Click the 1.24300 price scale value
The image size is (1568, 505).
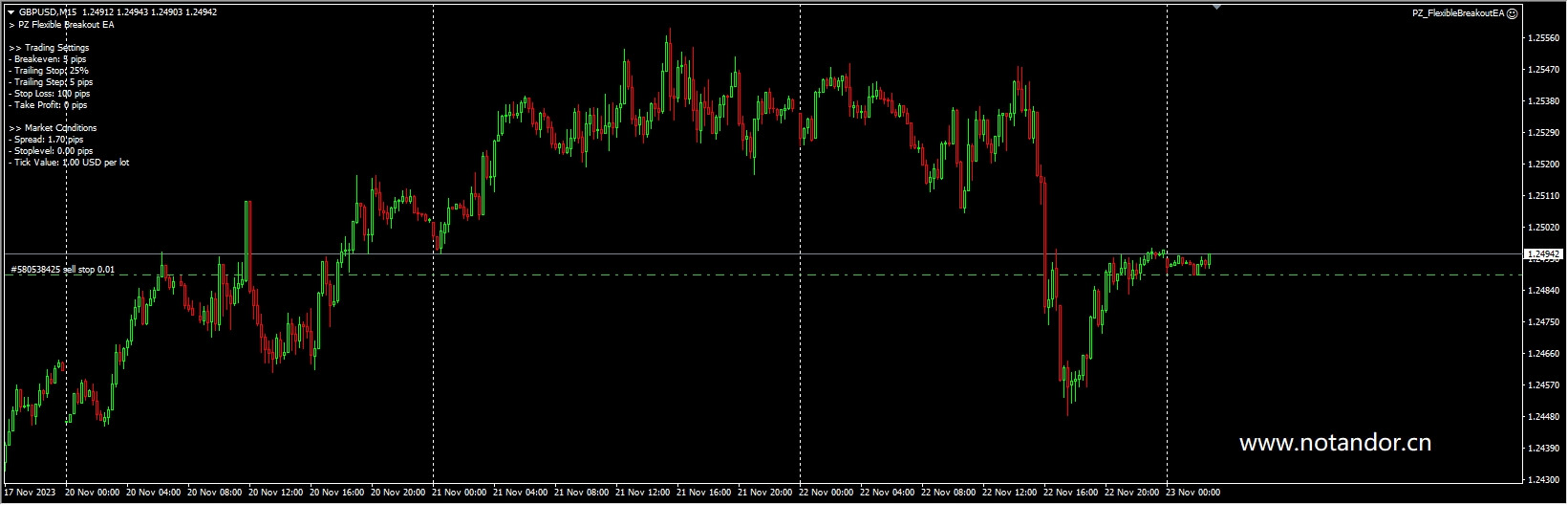[x=1543, y=480]
